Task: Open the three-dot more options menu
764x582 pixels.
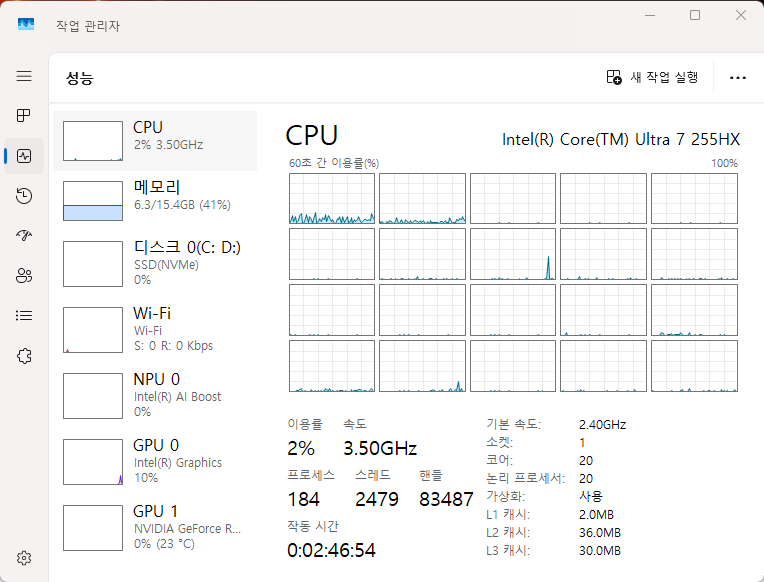Action: [738, 77]
